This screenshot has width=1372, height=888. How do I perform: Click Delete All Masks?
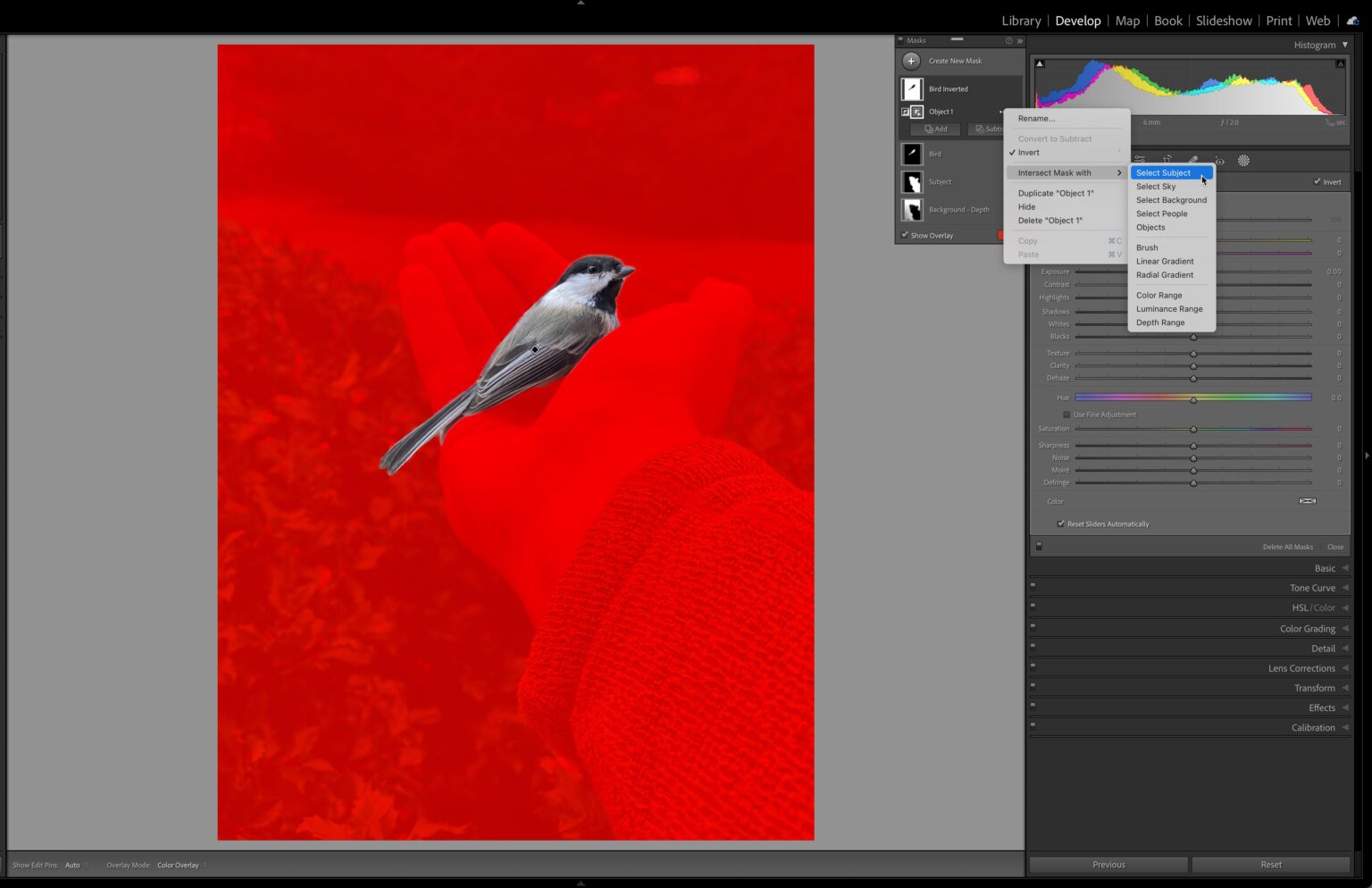(x=1289, y=546)
